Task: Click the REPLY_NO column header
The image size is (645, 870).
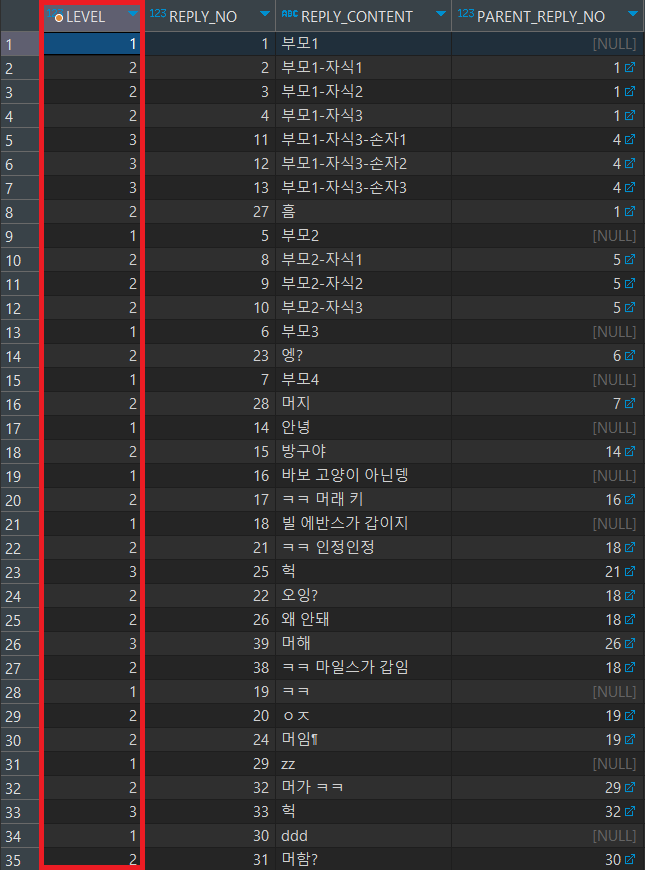Action: (210, 16)
